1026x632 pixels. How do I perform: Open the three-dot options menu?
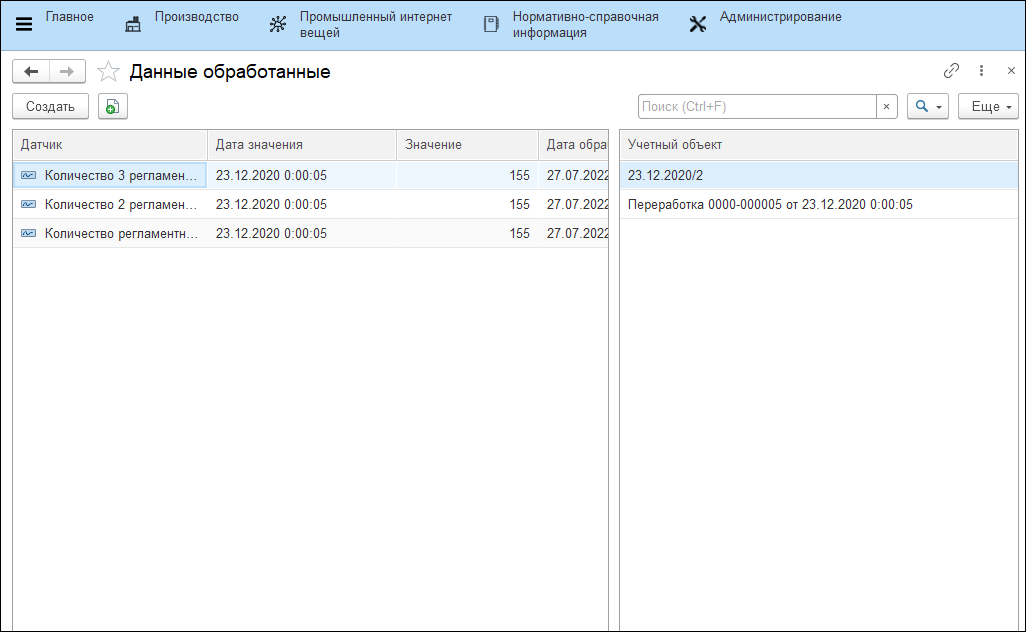[981, 71]
